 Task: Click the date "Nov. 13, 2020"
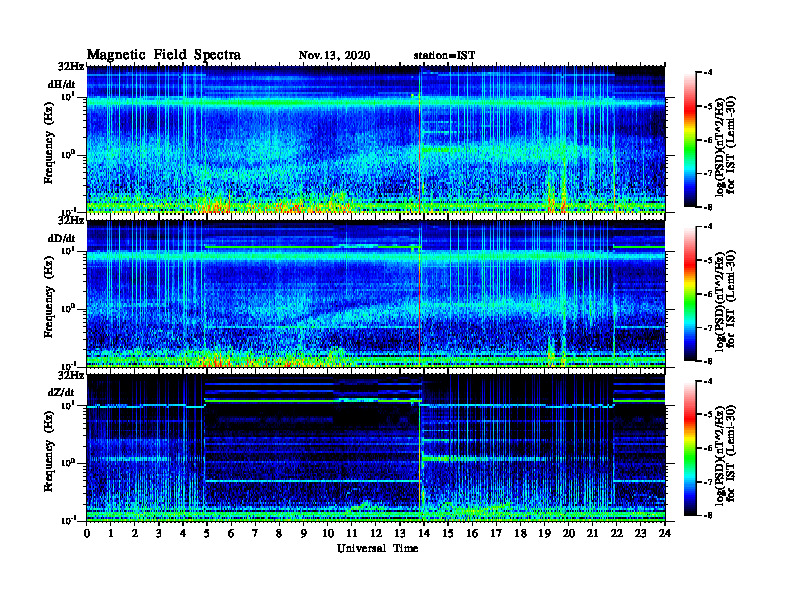[x=334, y=55]
